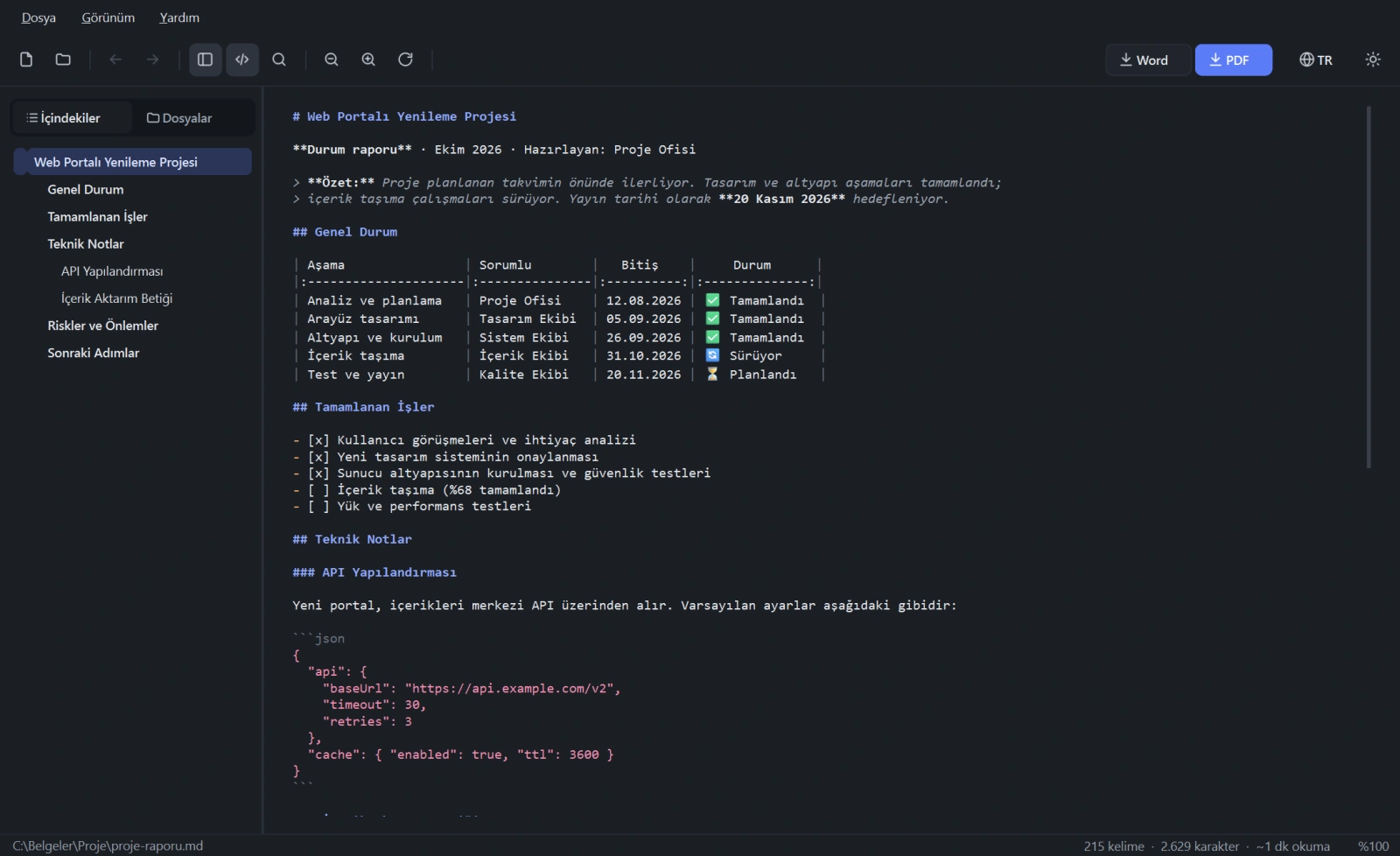Screen dimensions: 1400x856
Task: Go back with the left arrow icon
Action: (115, 60)
